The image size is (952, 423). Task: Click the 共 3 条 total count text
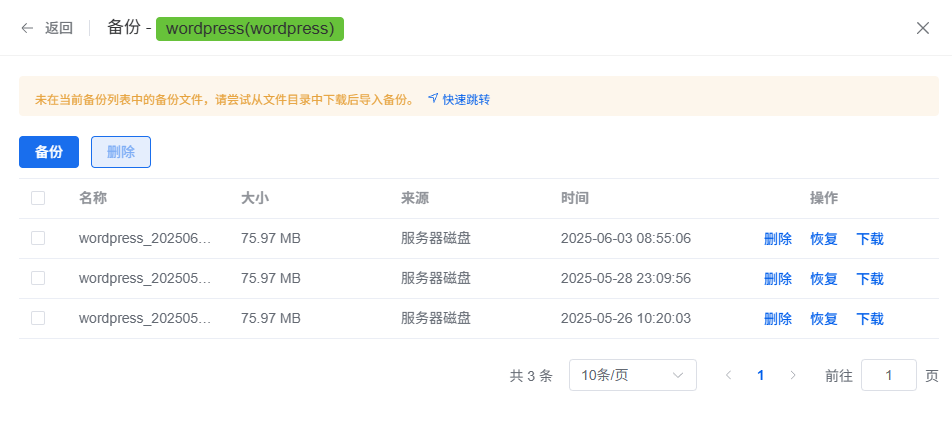pyautogui.click(x=531, y=376)
